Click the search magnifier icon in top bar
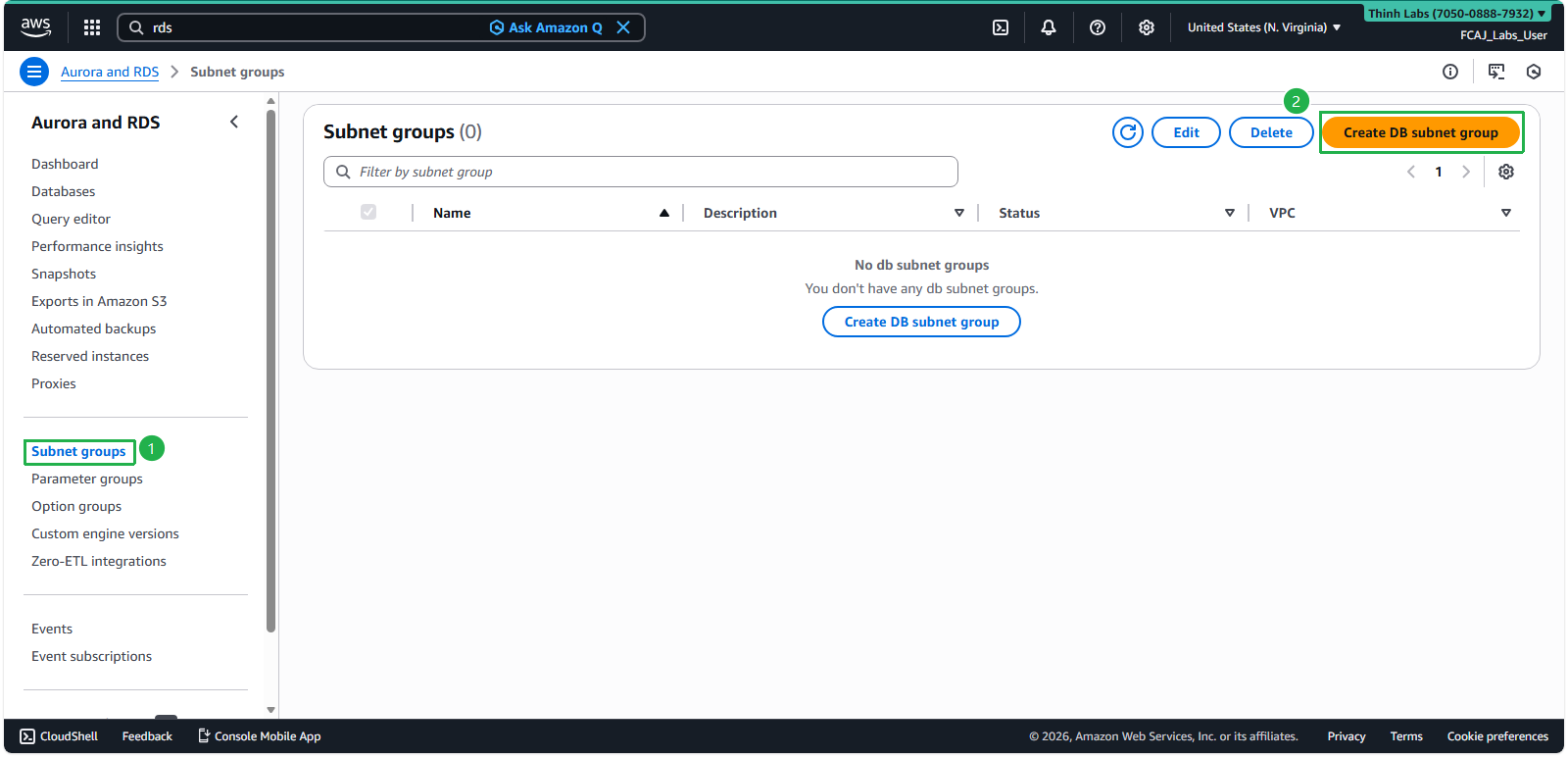Viewport: 1568px width, 757px height. [137, 27]
